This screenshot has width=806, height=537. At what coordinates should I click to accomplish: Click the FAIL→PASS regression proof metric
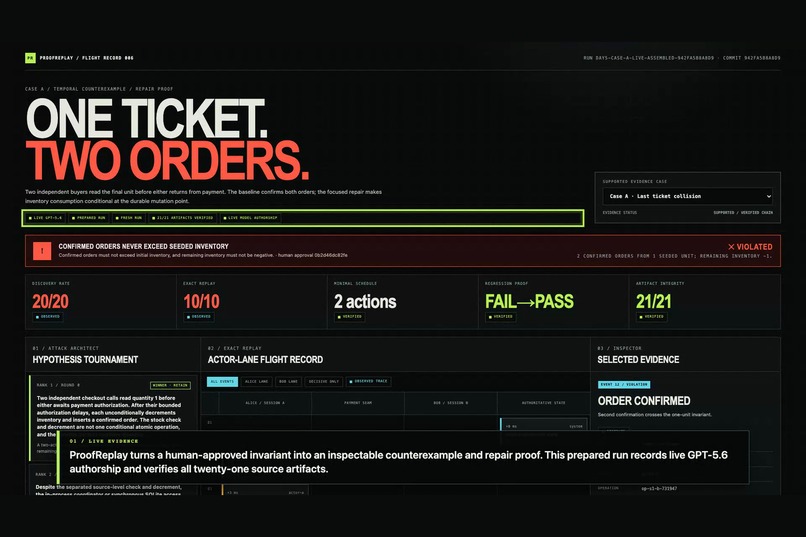[529, 302]
